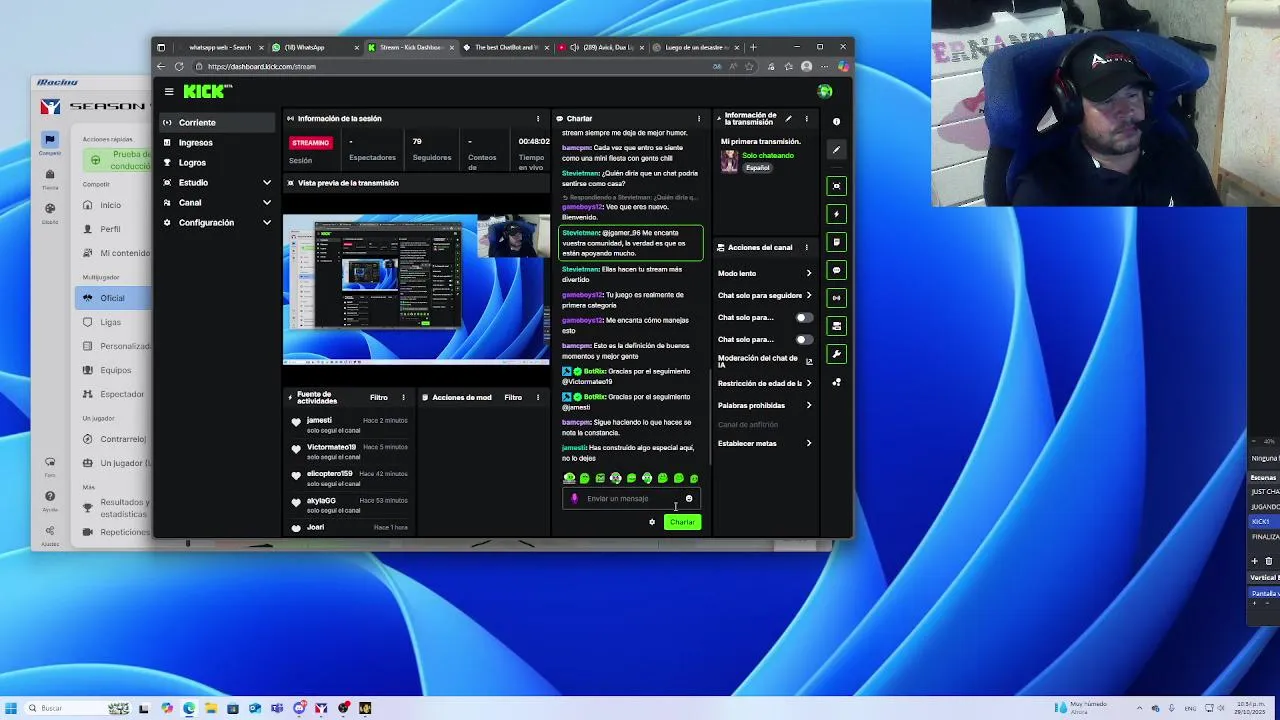1280x720 pixels.
Task: Expand the Estudio sidebar section
Action: click(x=216, y=183)
